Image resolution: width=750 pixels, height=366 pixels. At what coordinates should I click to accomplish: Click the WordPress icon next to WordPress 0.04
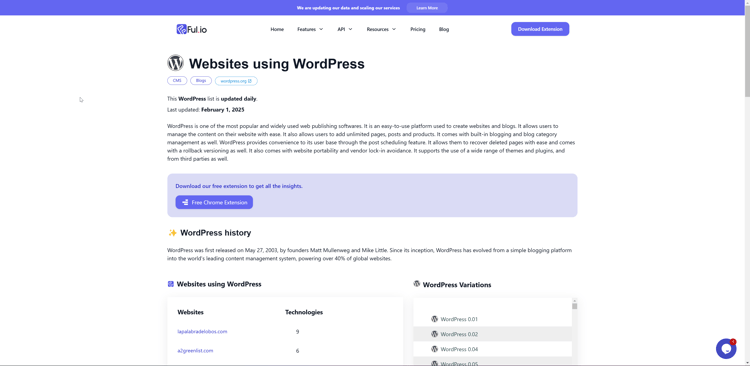tap(434, 349)
